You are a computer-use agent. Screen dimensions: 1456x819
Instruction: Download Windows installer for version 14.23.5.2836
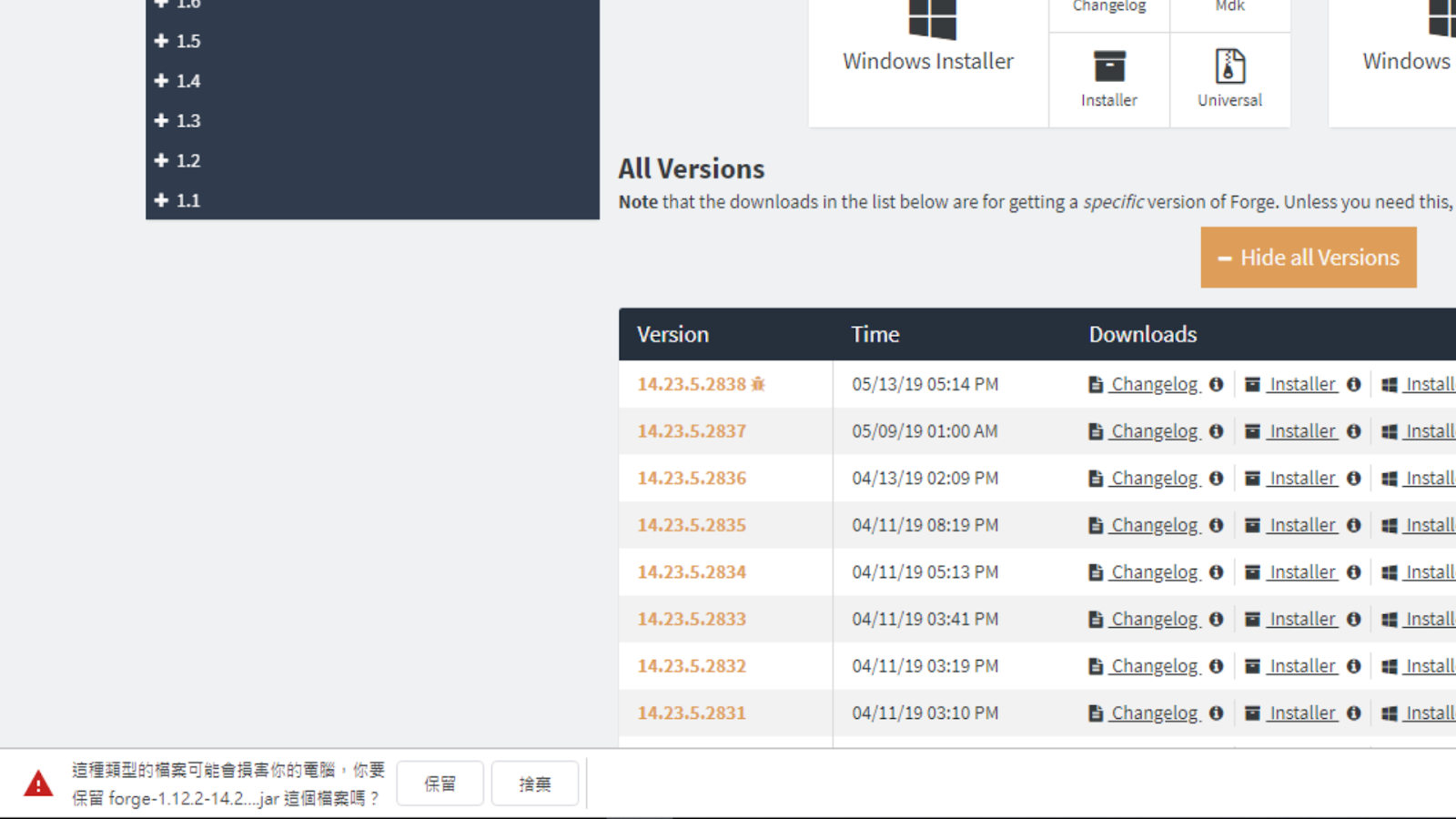tap(1419, 479)
